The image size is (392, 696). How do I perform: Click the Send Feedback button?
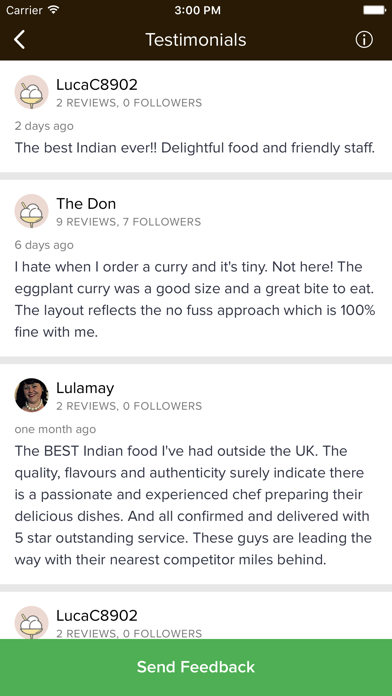point(196,668)
